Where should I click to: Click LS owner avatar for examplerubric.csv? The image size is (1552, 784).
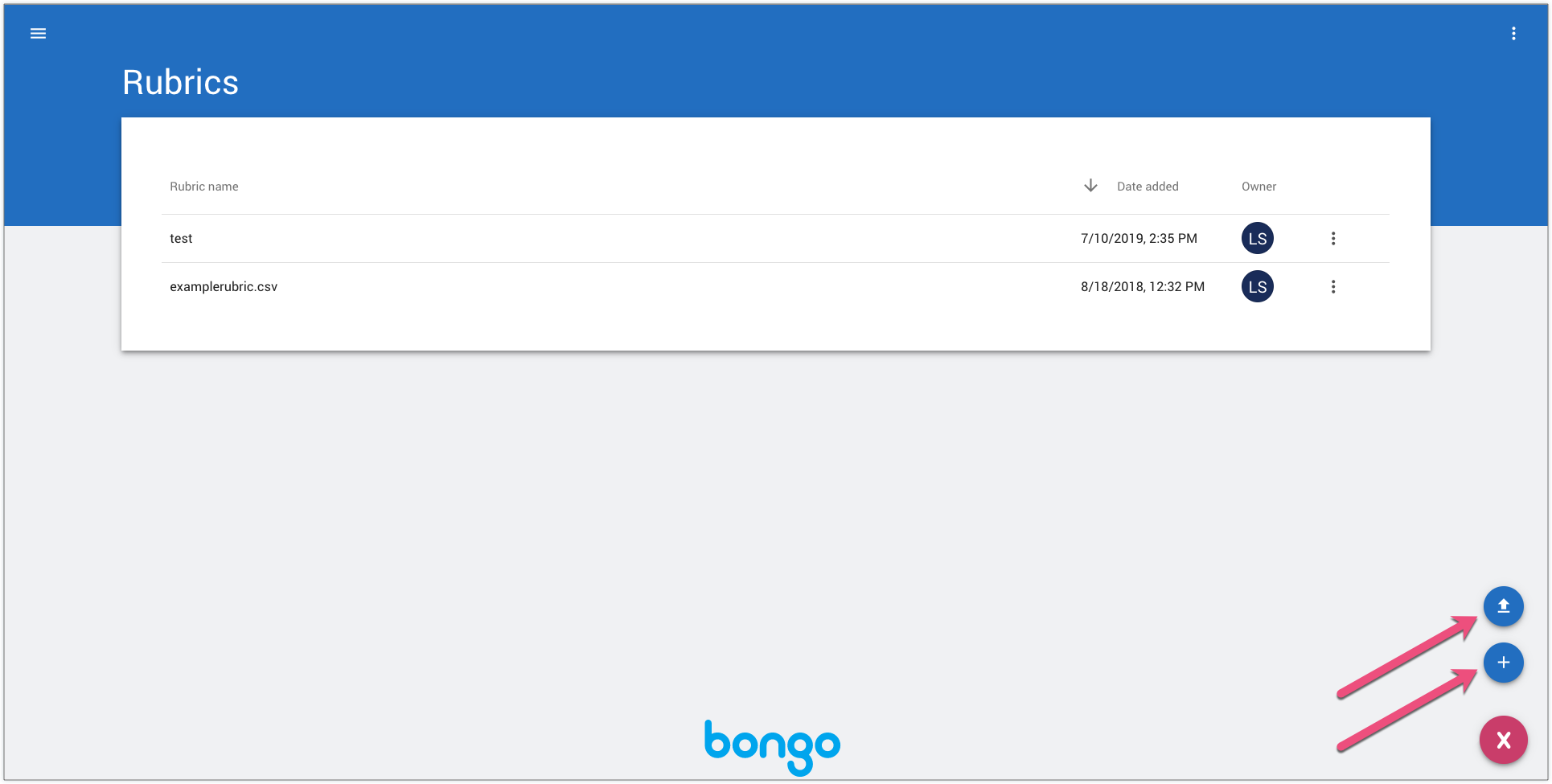[x=1258, y=287]
